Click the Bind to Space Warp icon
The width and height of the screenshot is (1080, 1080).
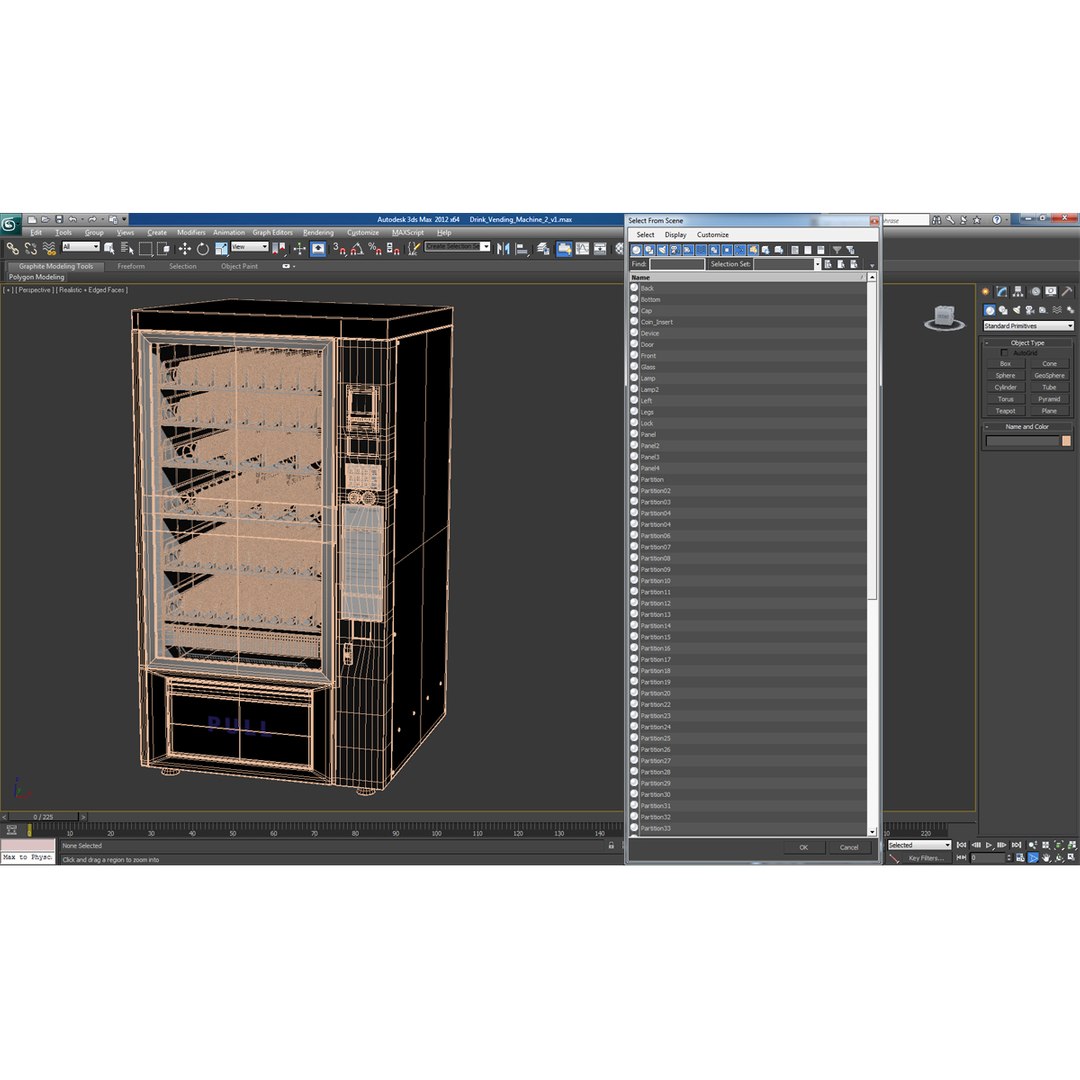(x=49, y=249)
